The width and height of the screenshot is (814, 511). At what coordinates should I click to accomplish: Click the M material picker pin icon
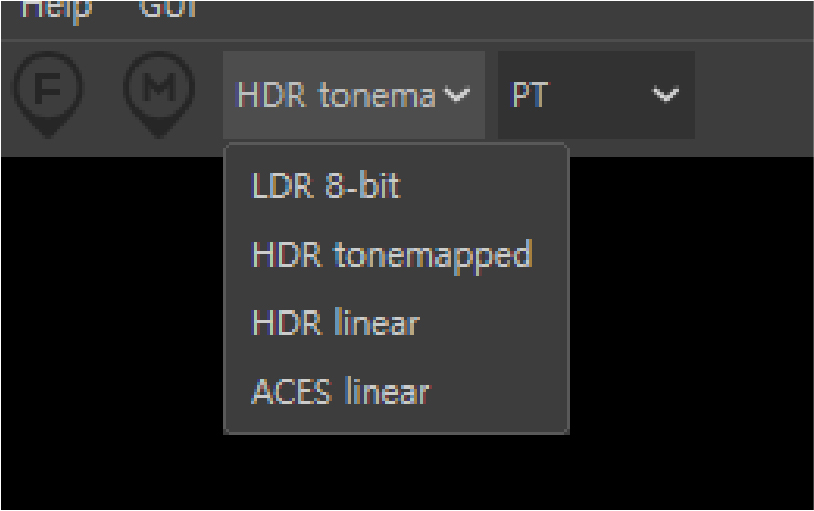pos(159,94)
